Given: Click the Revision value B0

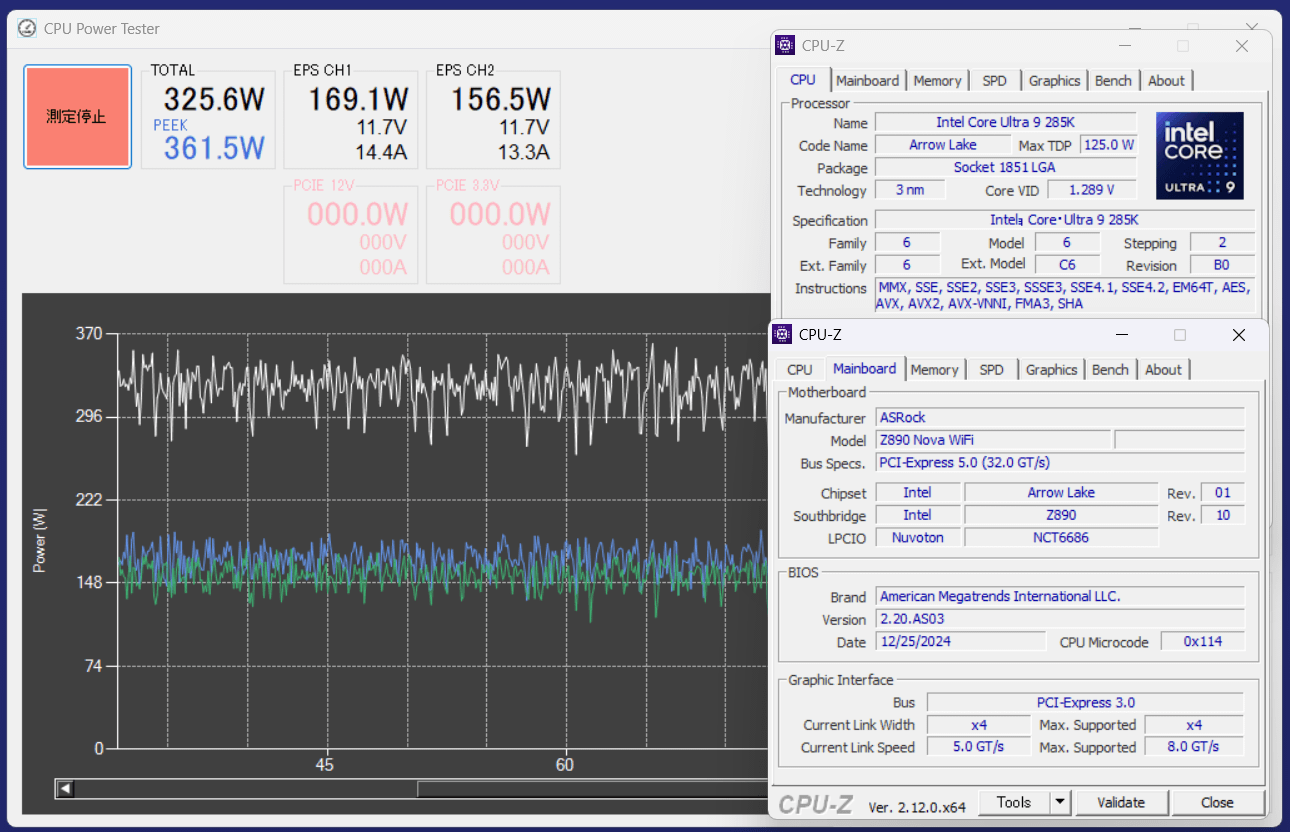Looking at the screenshot, I should (x=1222, y=266).
